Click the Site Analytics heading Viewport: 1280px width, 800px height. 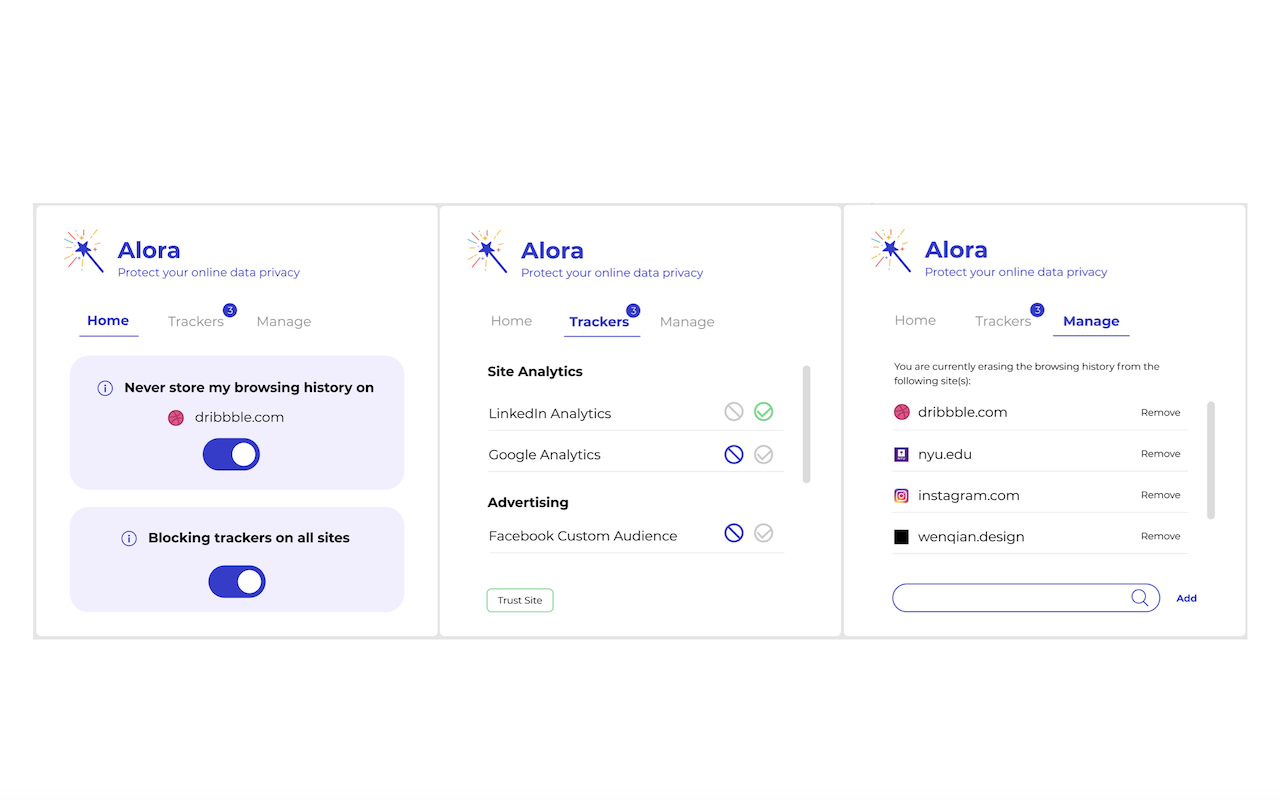535,372
